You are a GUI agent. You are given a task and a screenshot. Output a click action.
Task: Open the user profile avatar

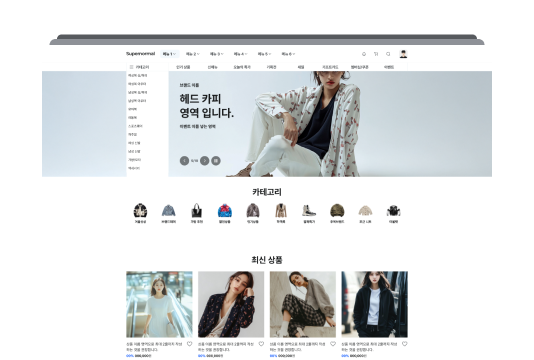403,54
